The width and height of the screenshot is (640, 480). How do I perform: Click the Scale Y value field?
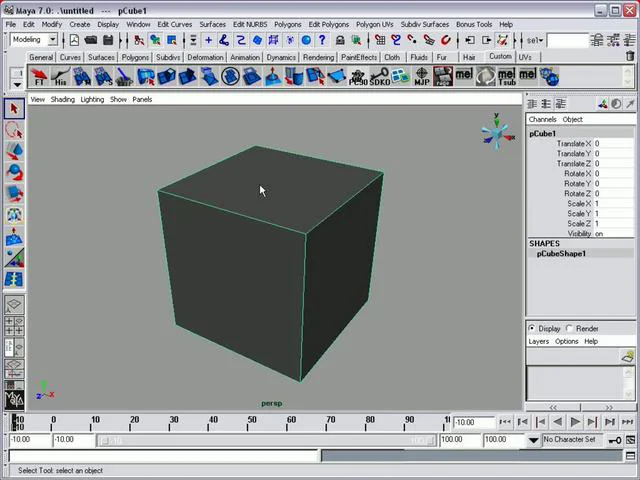click(613, 213)
